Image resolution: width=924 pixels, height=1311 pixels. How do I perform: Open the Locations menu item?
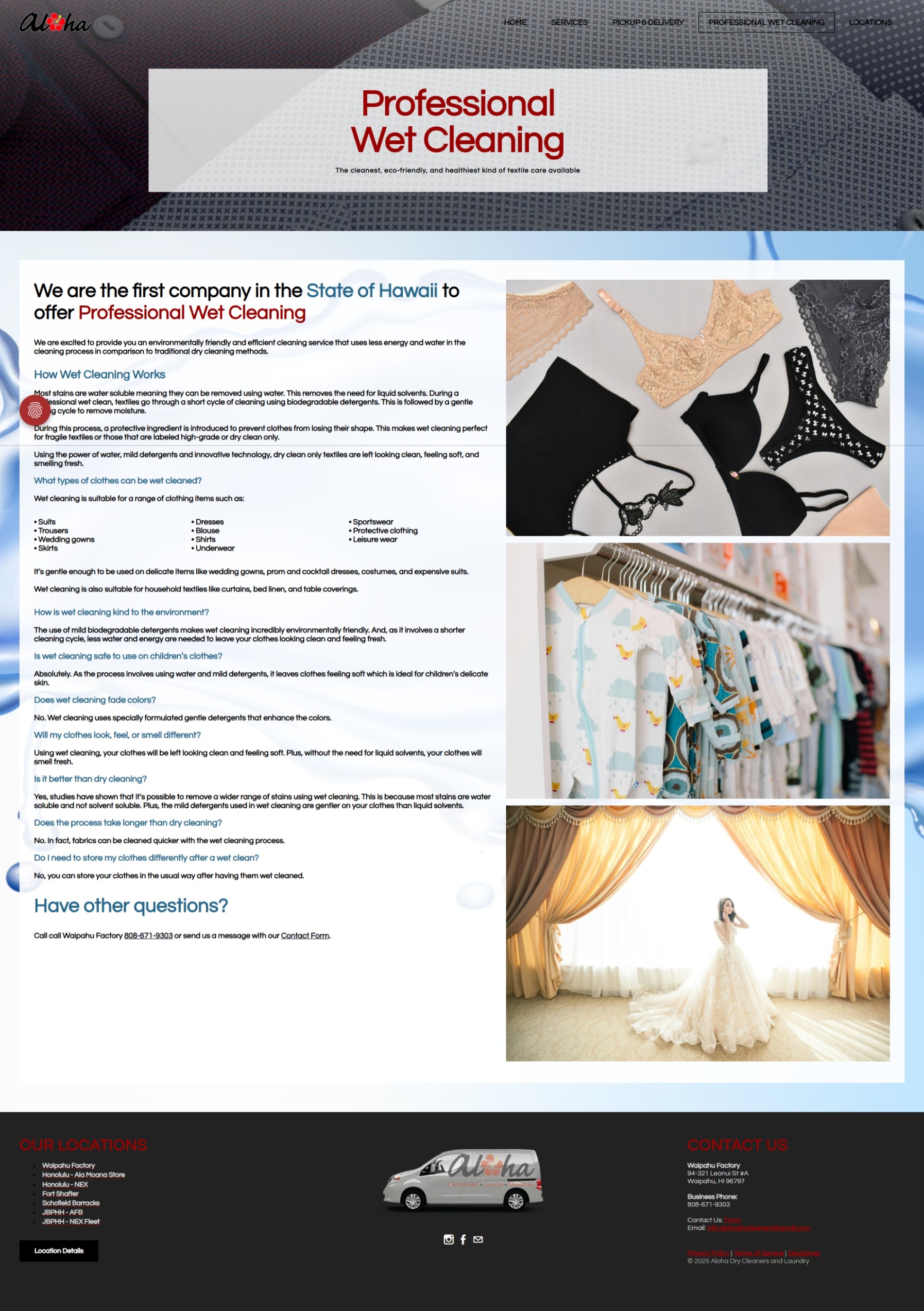[x=870, y=22]
